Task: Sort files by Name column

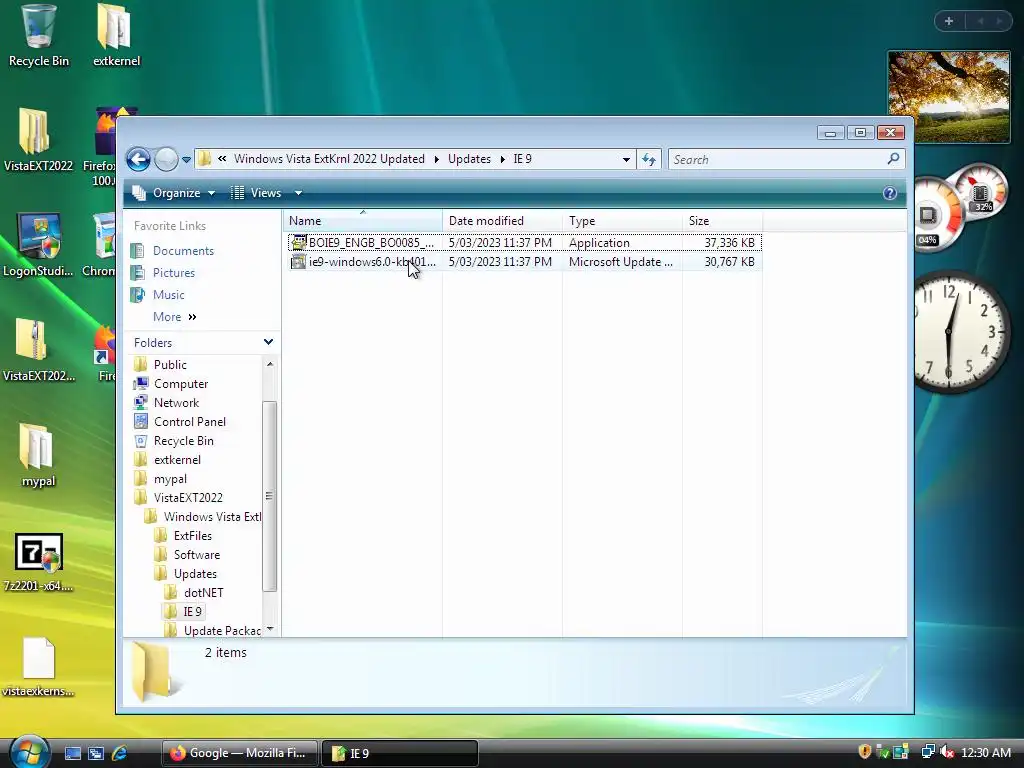Action: pos(363,221)
